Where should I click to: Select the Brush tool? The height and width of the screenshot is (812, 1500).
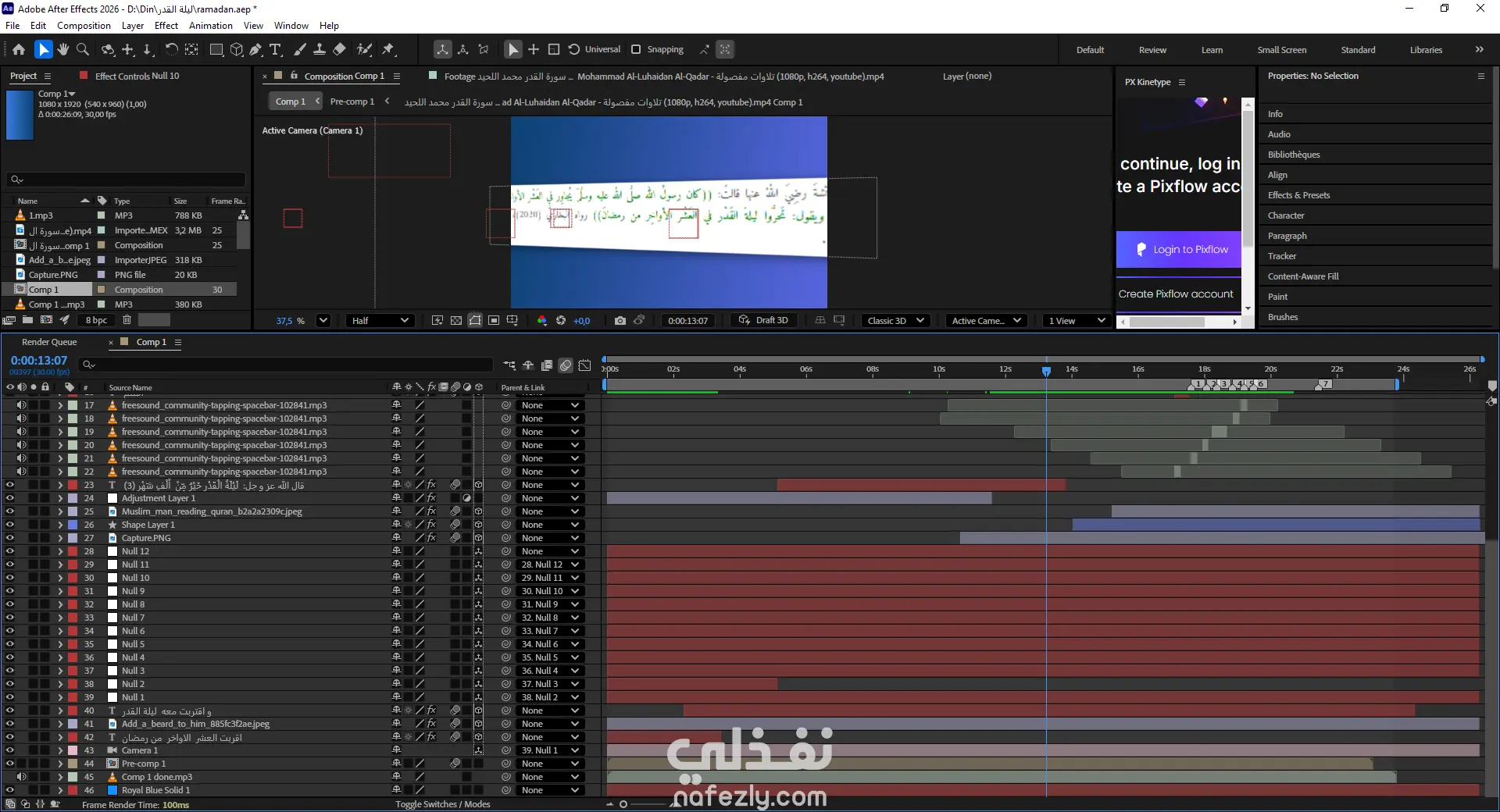[x=300, y=49]
